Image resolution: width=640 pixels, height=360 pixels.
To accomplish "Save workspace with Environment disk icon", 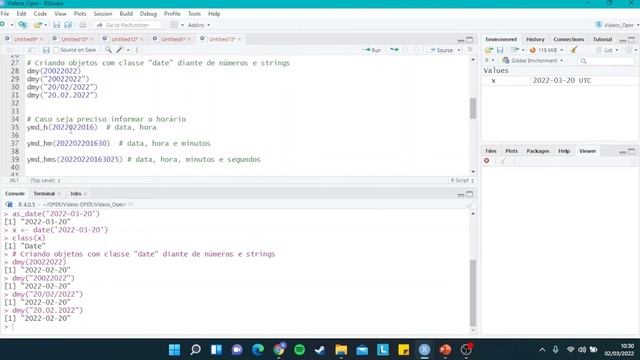I will click(500, 50).
